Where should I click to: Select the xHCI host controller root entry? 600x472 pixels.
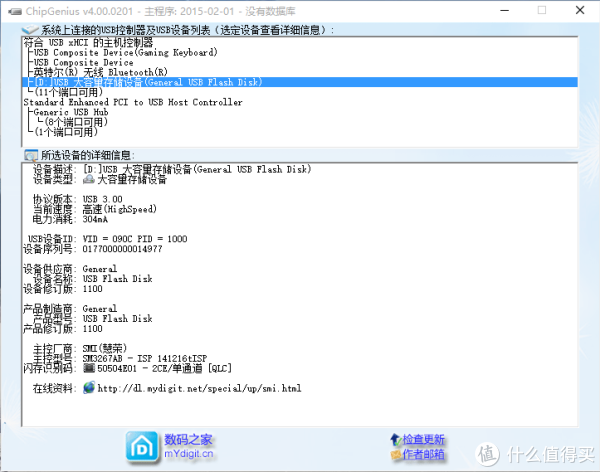88,42
